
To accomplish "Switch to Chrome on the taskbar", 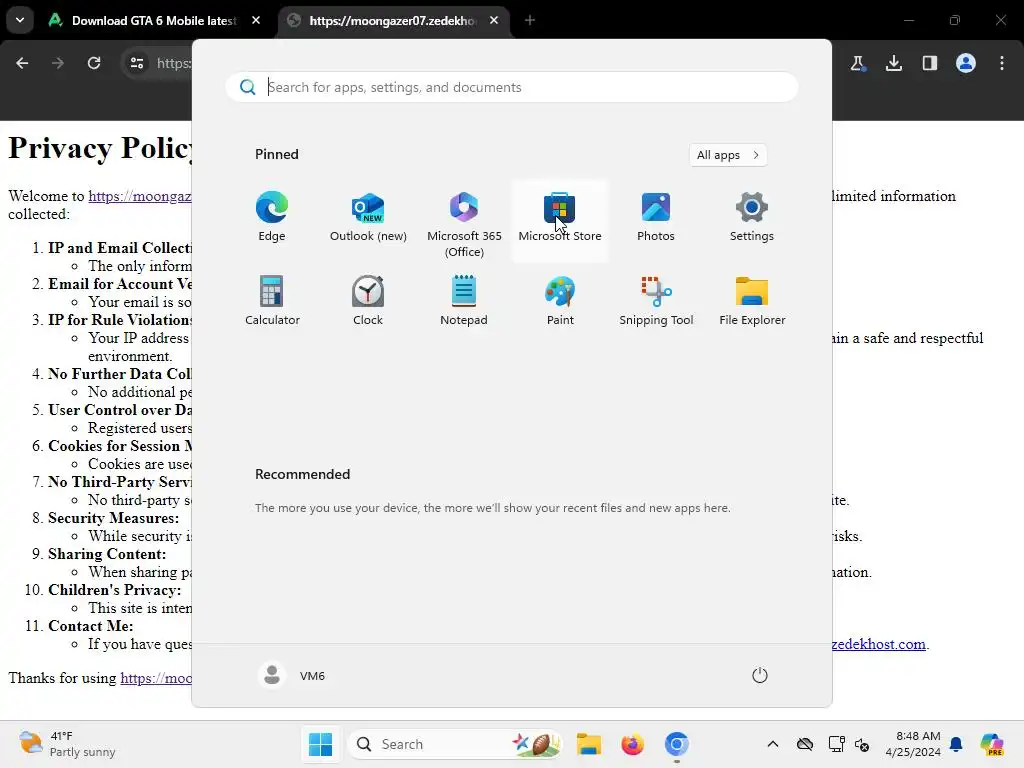I will (x=677, y=744).
